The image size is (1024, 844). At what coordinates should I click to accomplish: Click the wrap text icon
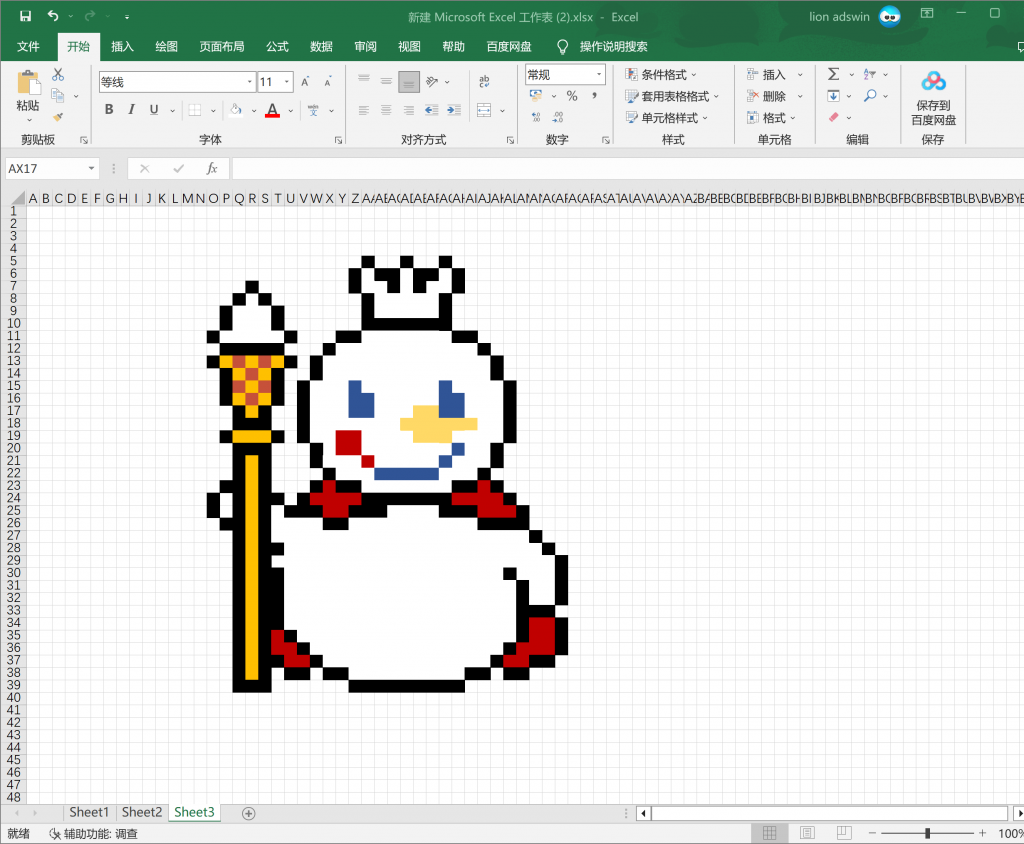[484, 82]
